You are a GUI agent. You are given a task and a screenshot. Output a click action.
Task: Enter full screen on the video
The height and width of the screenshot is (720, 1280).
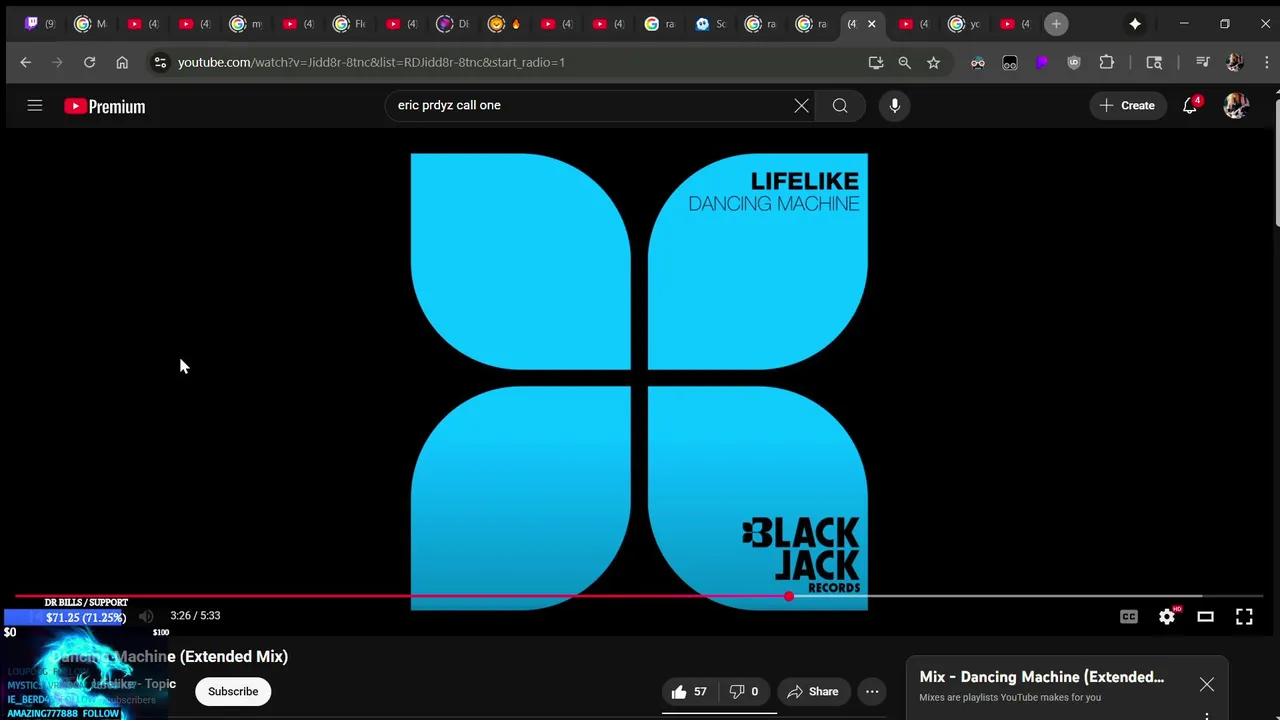pyautogui.click(x=1244, y=617)
